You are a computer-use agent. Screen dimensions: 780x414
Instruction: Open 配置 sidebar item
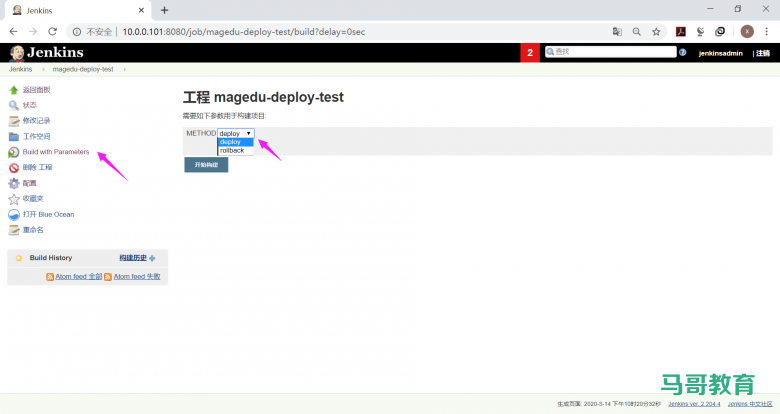29,183
